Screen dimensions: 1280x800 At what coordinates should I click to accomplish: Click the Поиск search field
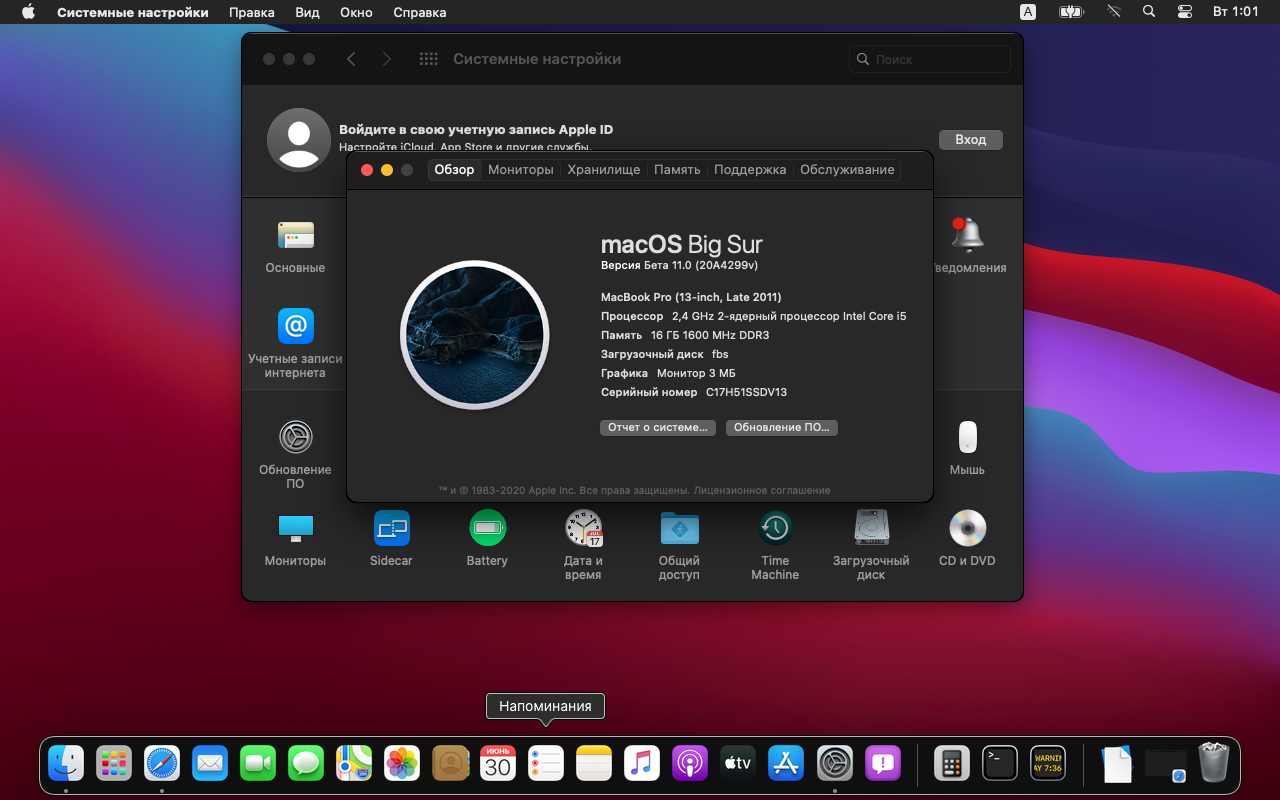pyautogui.click(x=930, y=59)
